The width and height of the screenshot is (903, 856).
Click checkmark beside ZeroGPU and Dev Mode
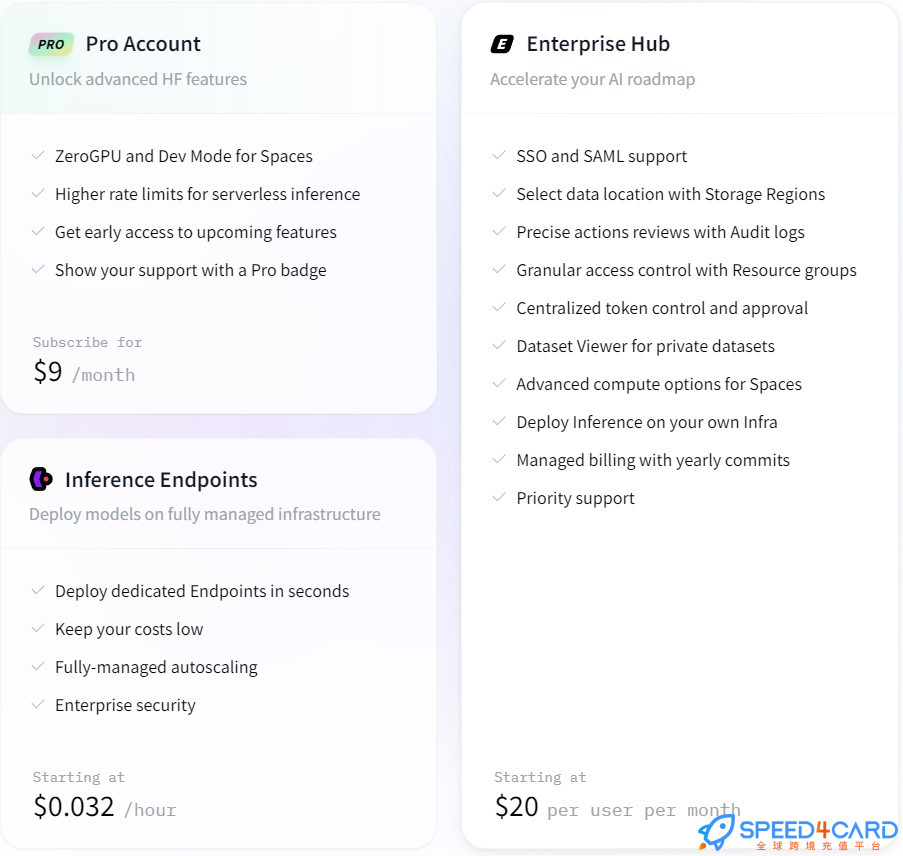click(38, 156)
